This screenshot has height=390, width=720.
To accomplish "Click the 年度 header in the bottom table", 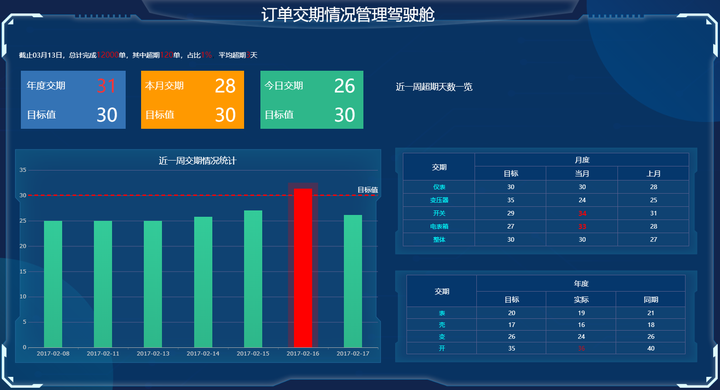I will tap(581, 284).
